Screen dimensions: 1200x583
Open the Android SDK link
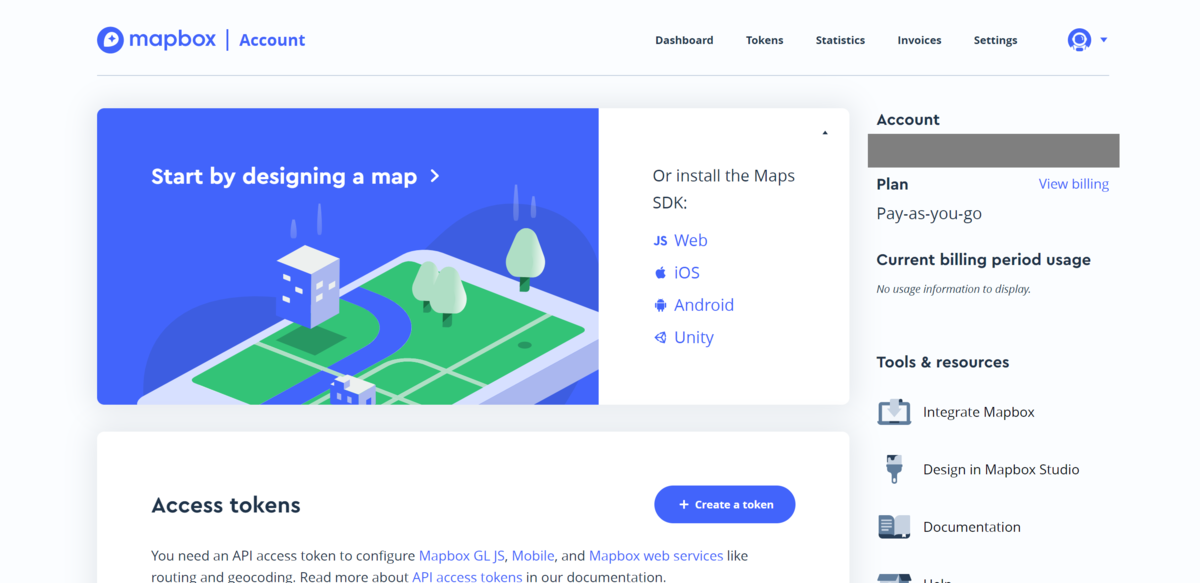click(x=704, y=305)
